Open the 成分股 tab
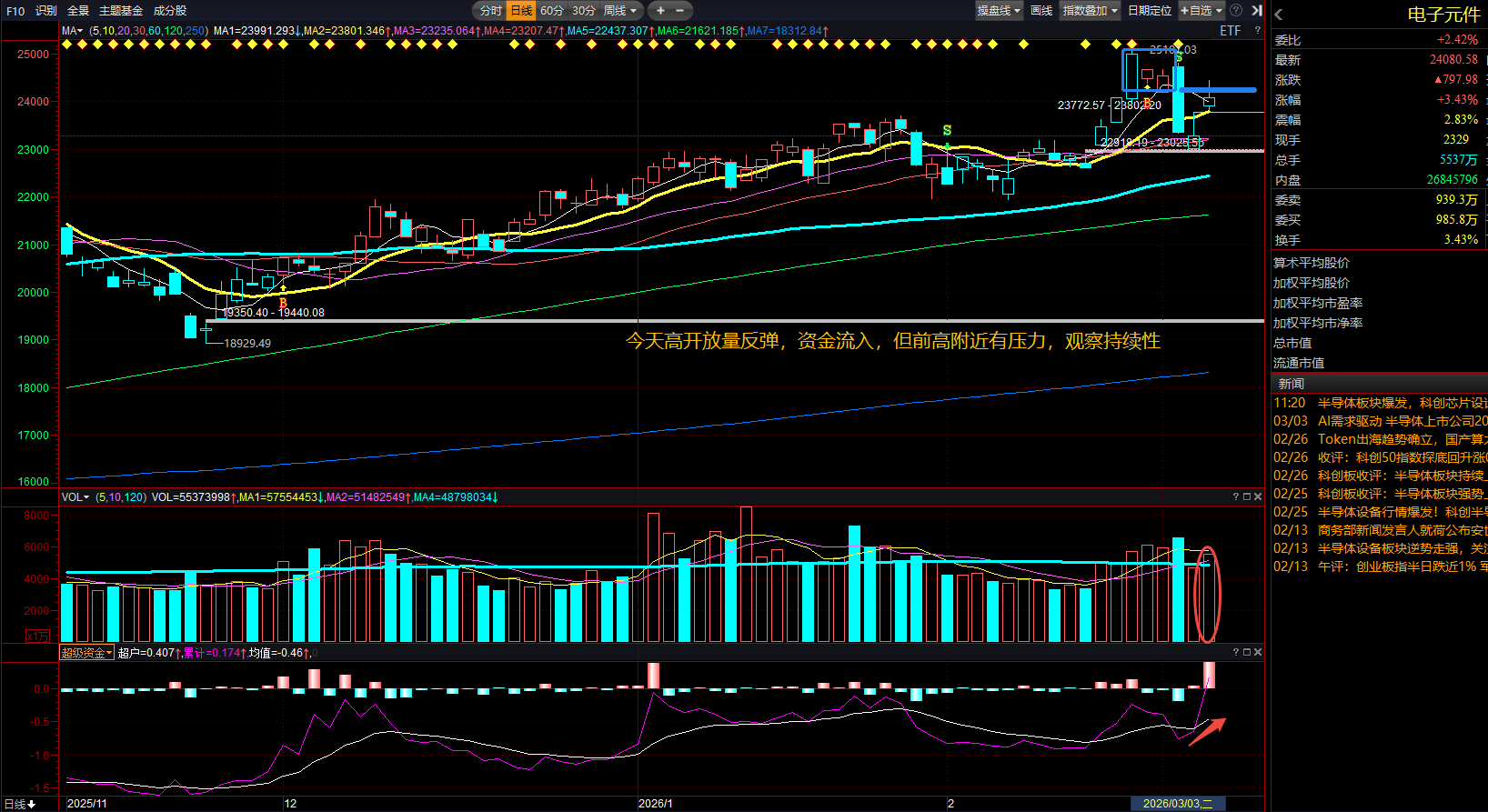The image size is (1488, 812). pyautogui.click(x=170, y=11)
